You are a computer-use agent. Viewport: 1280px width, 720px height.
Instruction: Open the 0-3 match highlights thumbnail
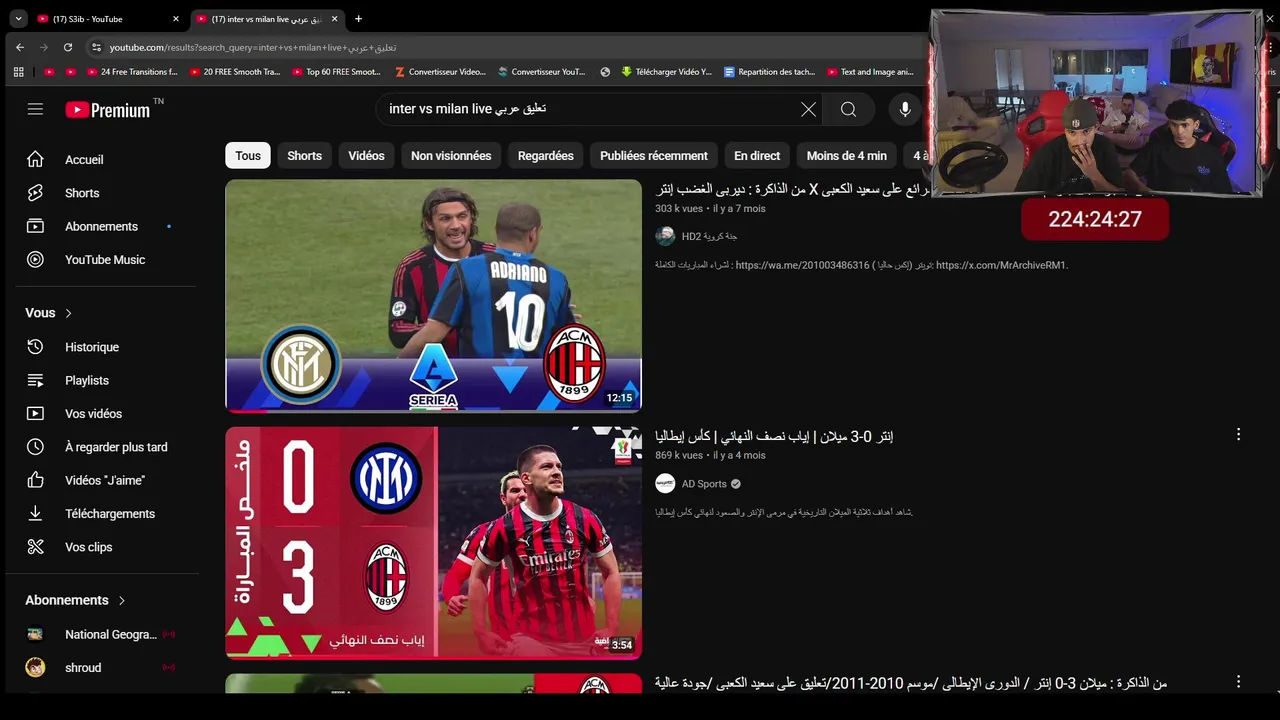coord(433,543)
